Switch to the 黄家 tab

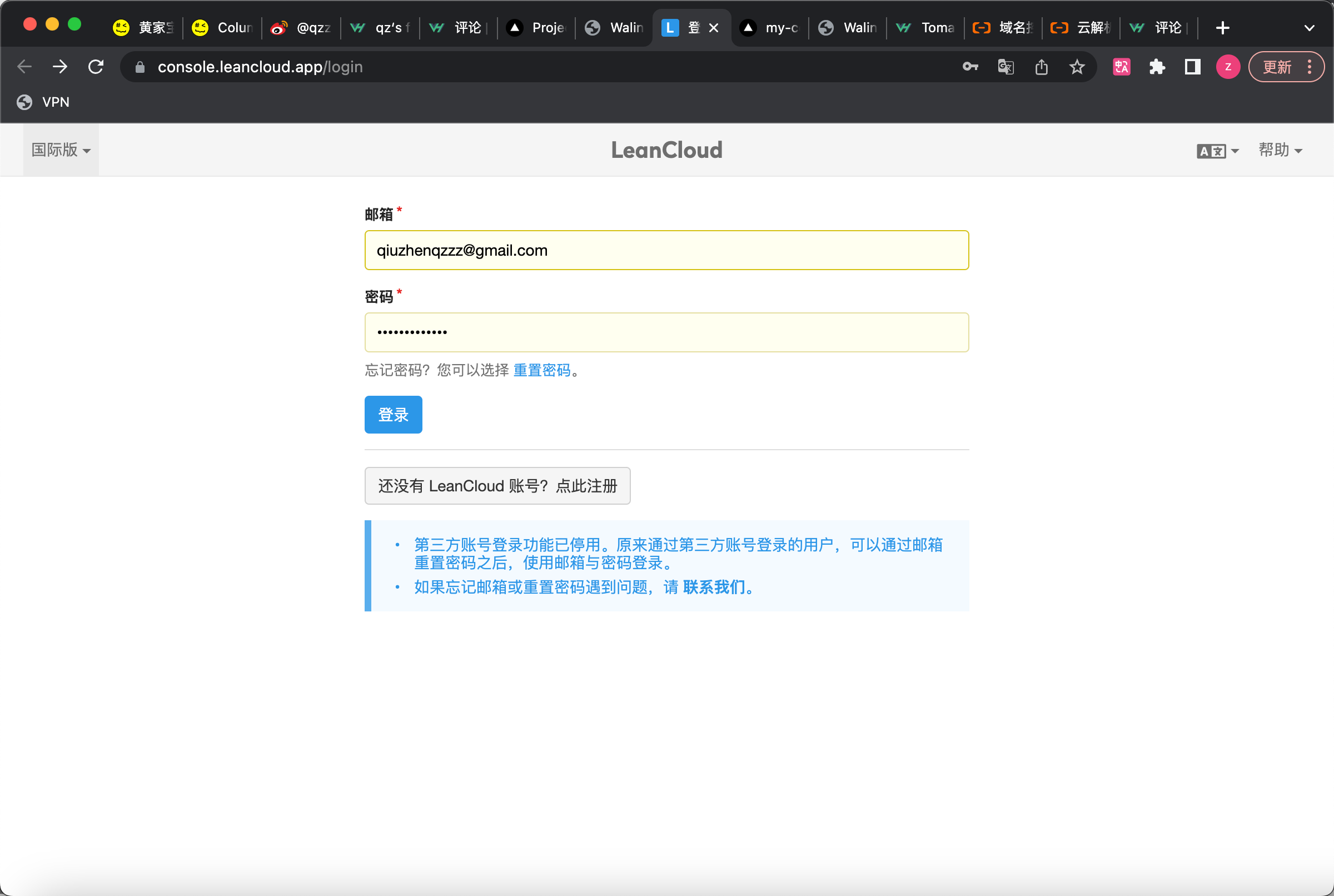144,27
